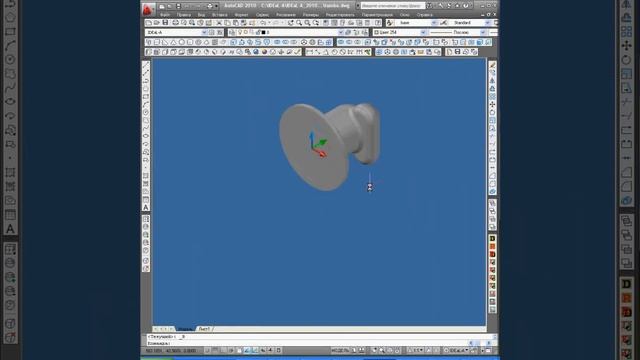Toggle Grid display in status bar

tap(216, 351)
